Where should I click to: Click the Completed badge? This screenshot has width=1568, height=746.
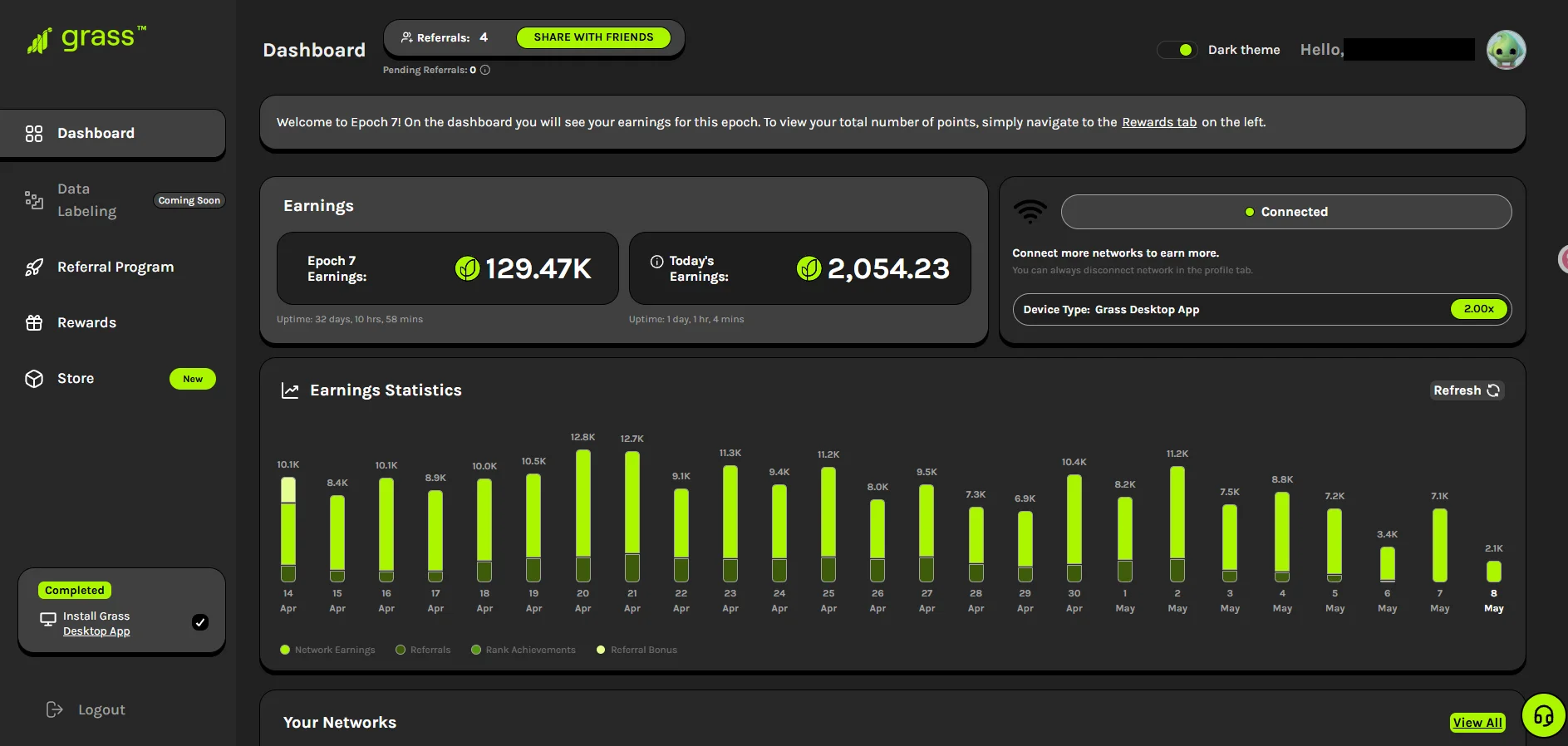tap(75, 591)
